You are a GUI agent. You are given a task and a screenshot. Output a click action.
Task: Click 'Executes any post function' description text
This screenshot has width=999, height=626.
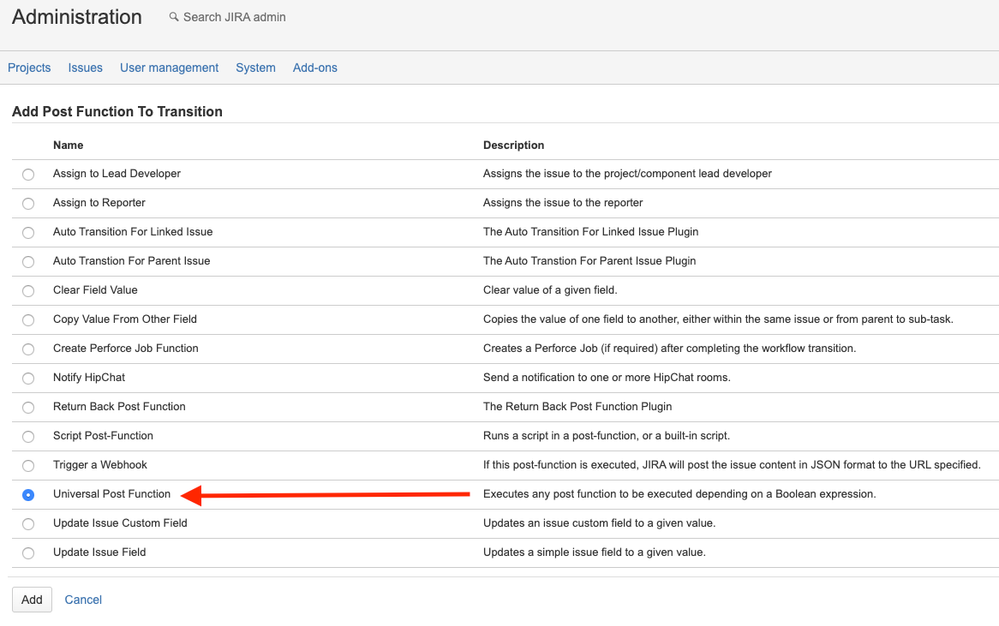(x=679, y=494)
